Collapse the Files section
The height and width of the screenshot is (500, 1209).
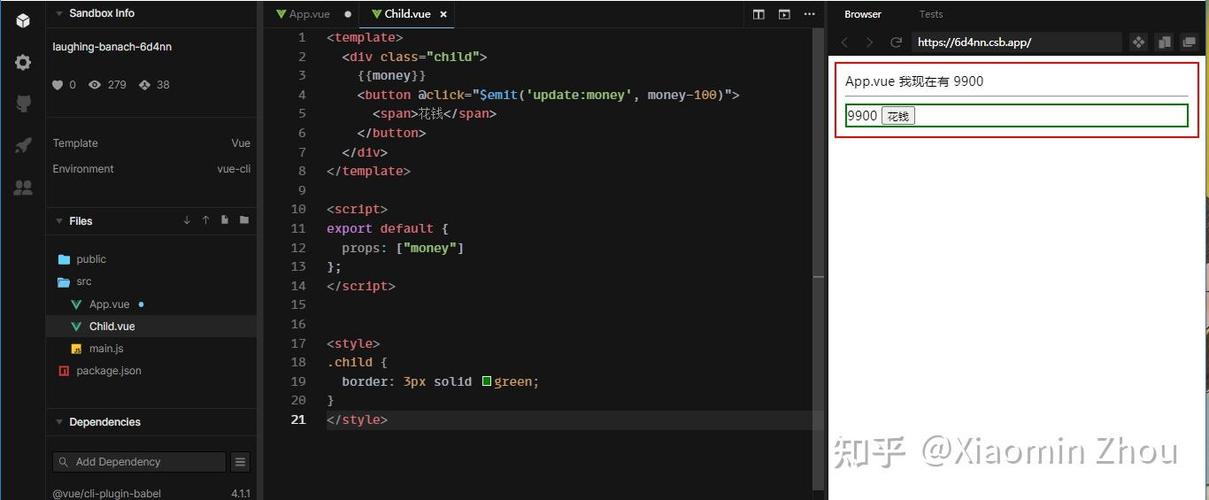pyautogui.click(x=59, y=221)
